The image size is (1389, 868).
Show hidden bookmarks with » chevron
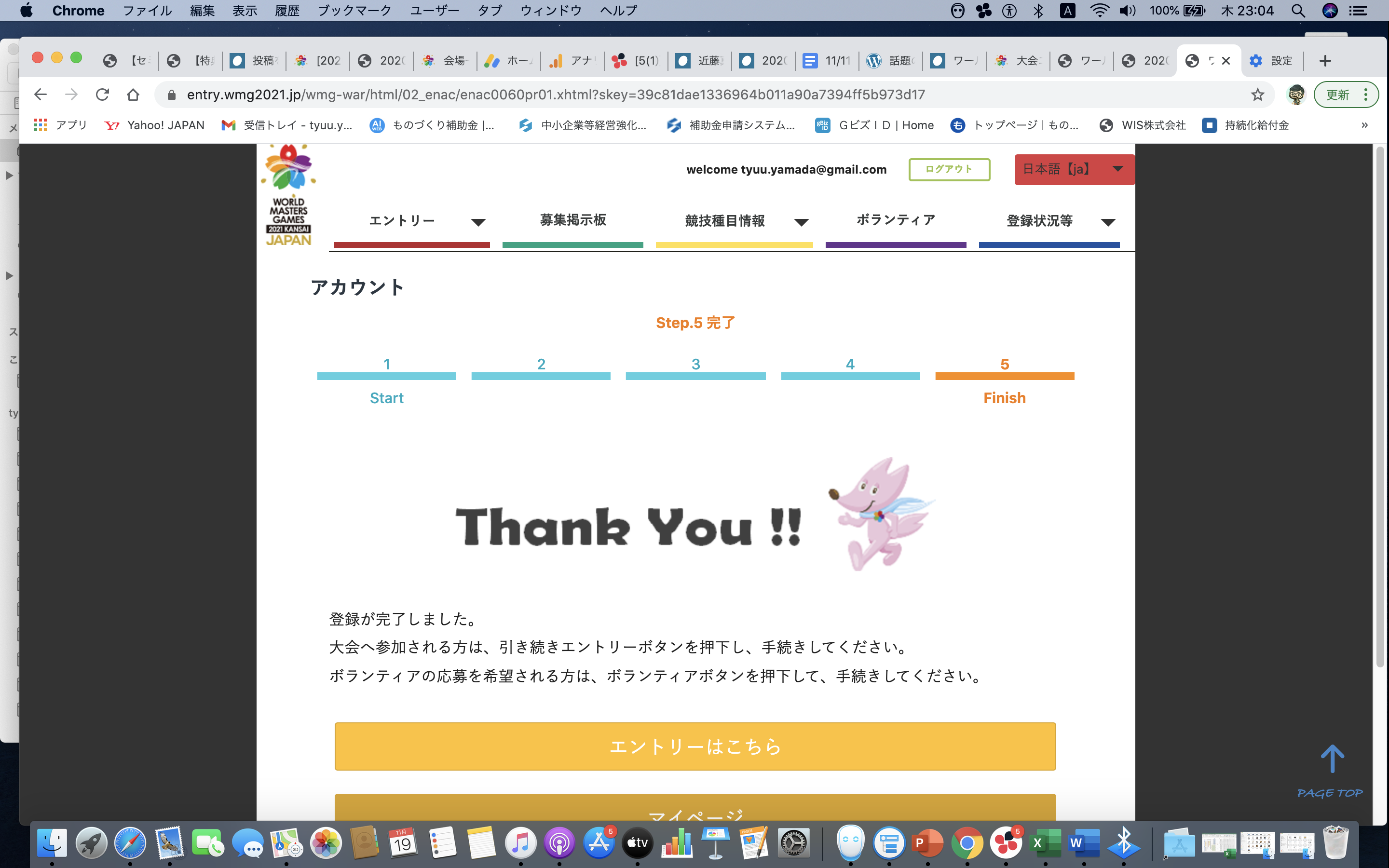point(1364,125)
